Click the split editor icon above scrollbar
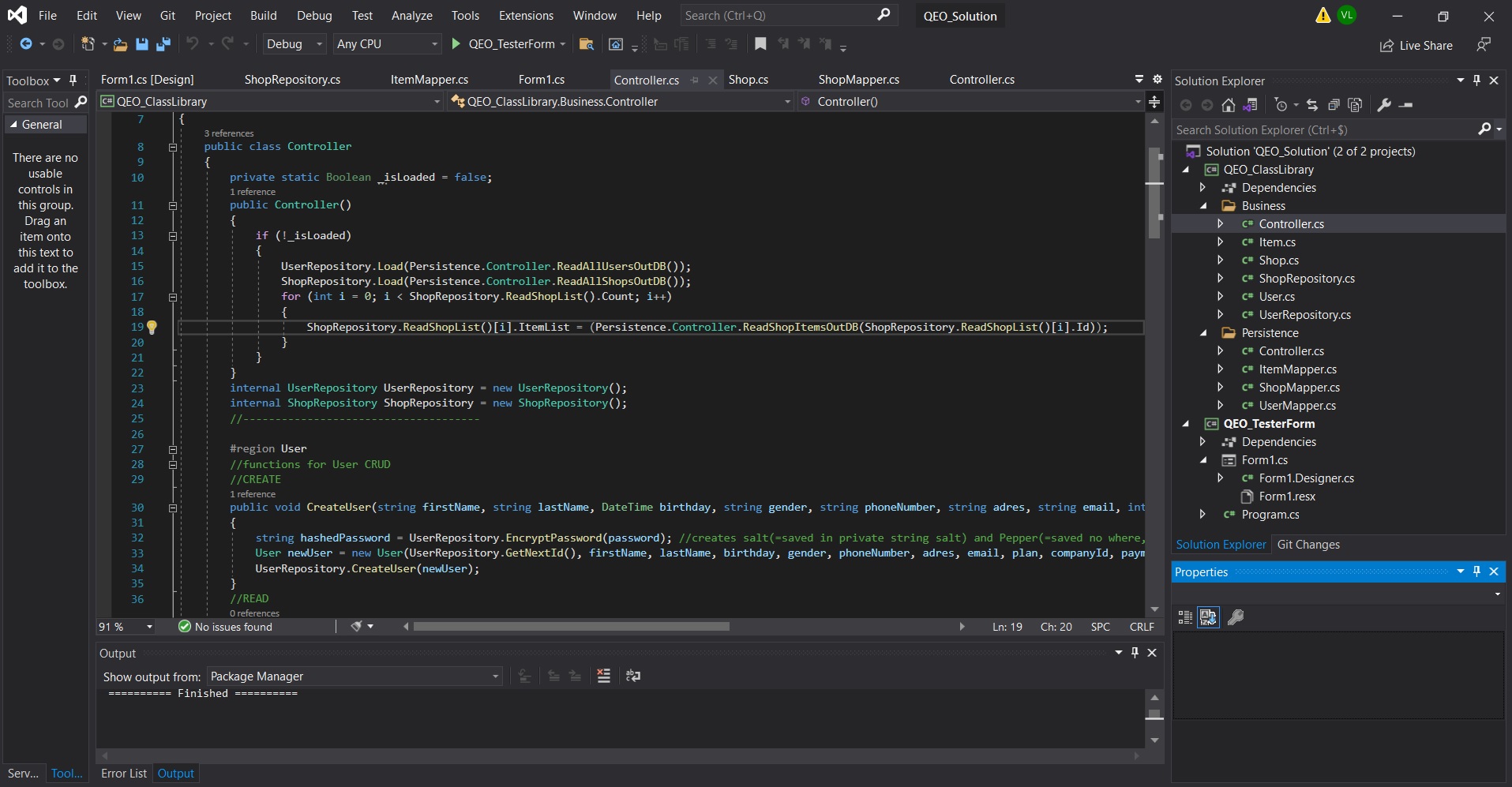Image resolution: width=1512 pixels, height=787 pixels. click(1154, 101)
